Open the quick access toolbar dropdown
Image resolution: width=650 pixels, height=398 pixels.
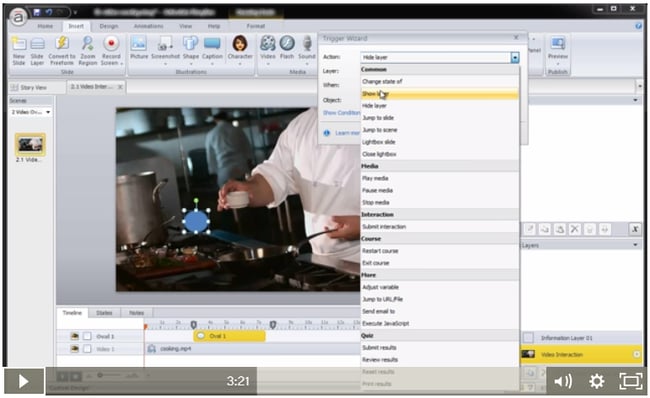pos(75,12)
